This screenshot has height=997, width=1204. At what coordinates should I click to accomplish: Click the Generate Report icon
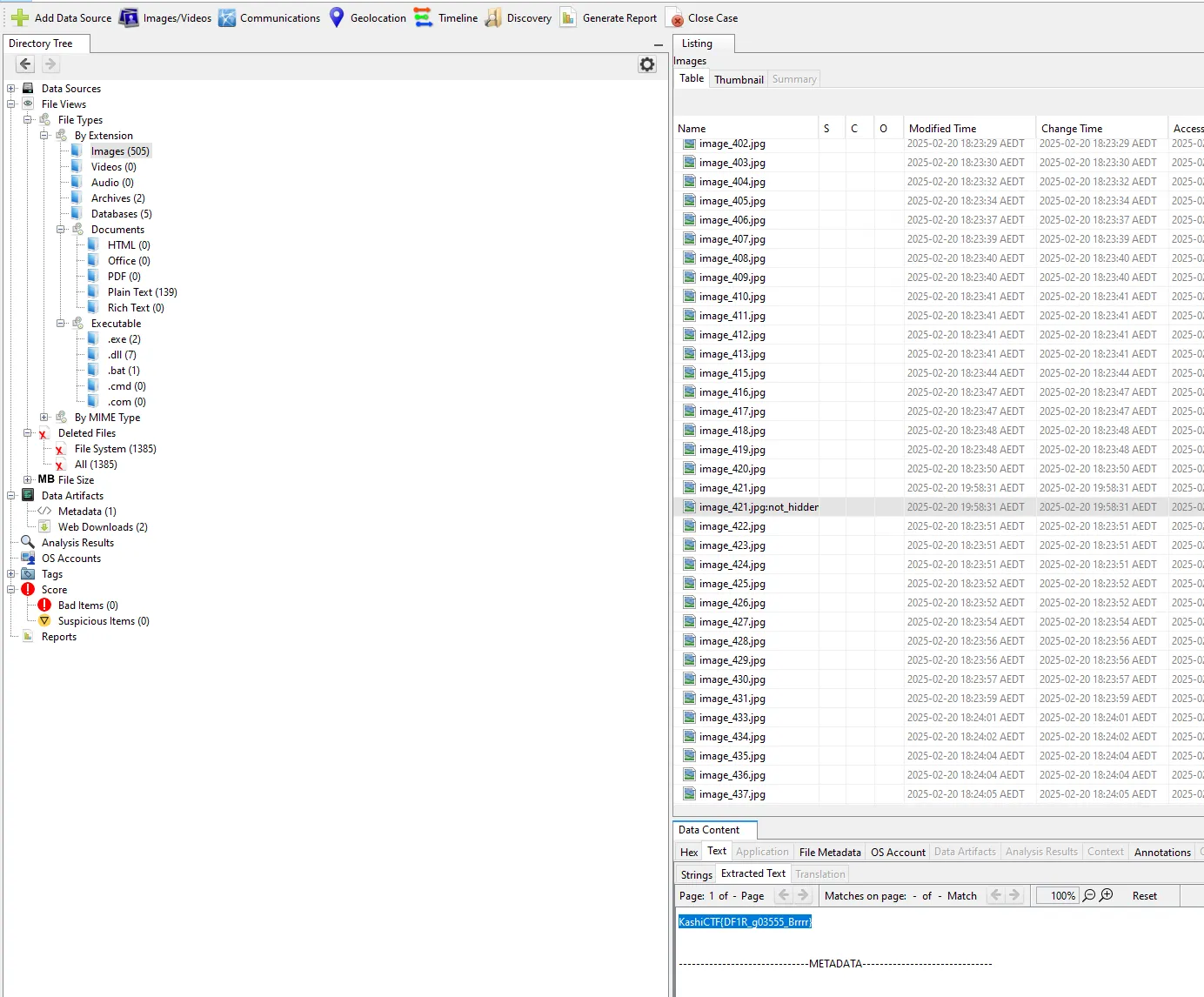pyautogui.click(x=568, y=17)
